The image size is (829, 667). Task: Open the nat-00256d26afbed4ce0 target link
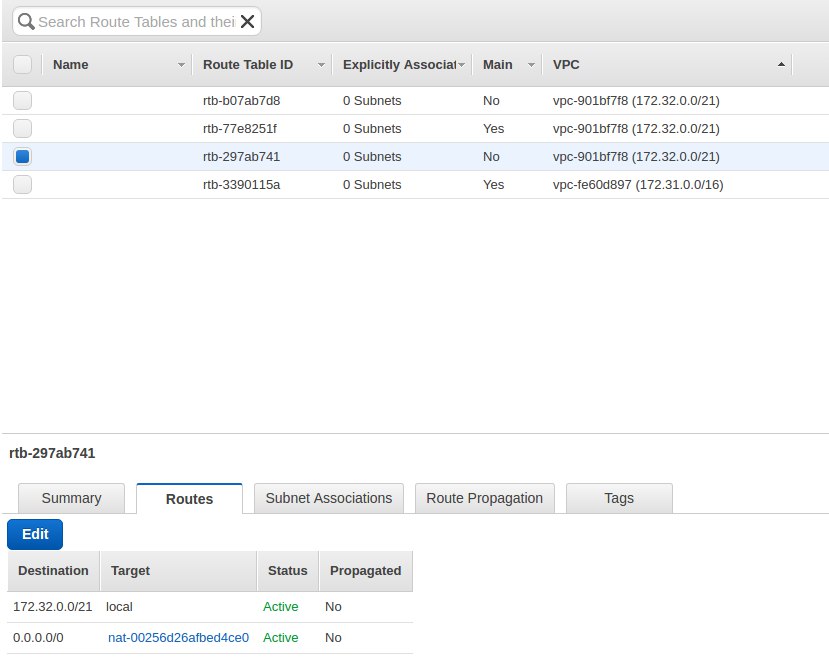click(178, 637)
